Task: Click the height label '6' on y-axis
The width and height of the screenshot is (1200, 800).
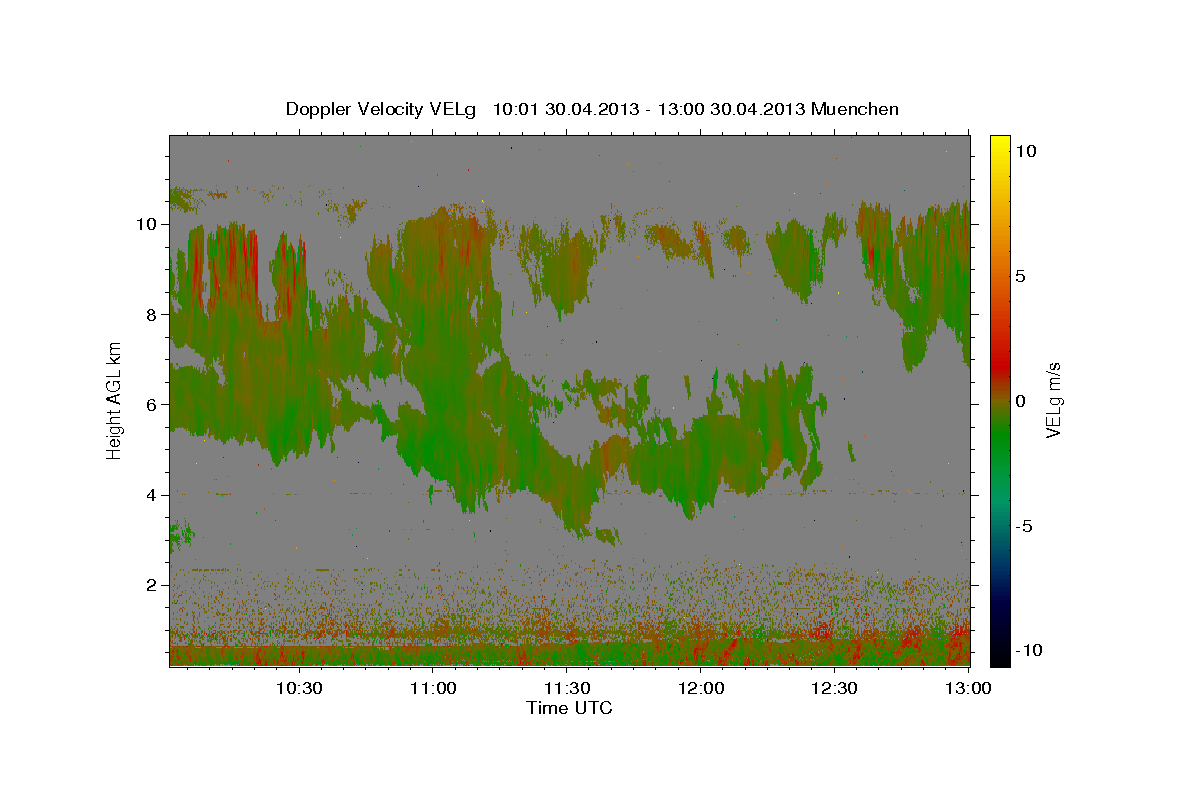Action: (x=151, y=404)
